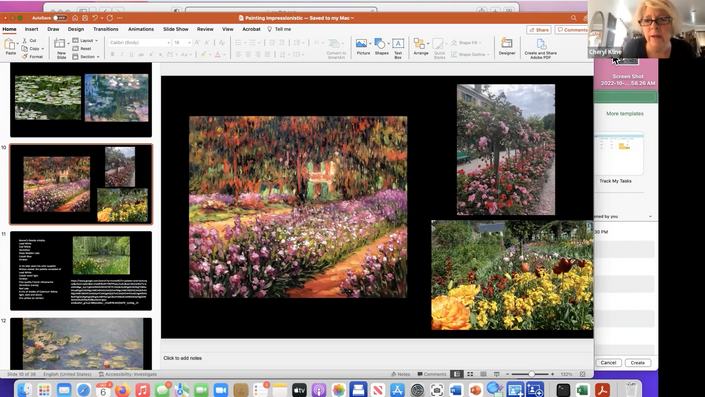
Task: Toggle Normal view in status bar
Action: [x=457, y=374]
